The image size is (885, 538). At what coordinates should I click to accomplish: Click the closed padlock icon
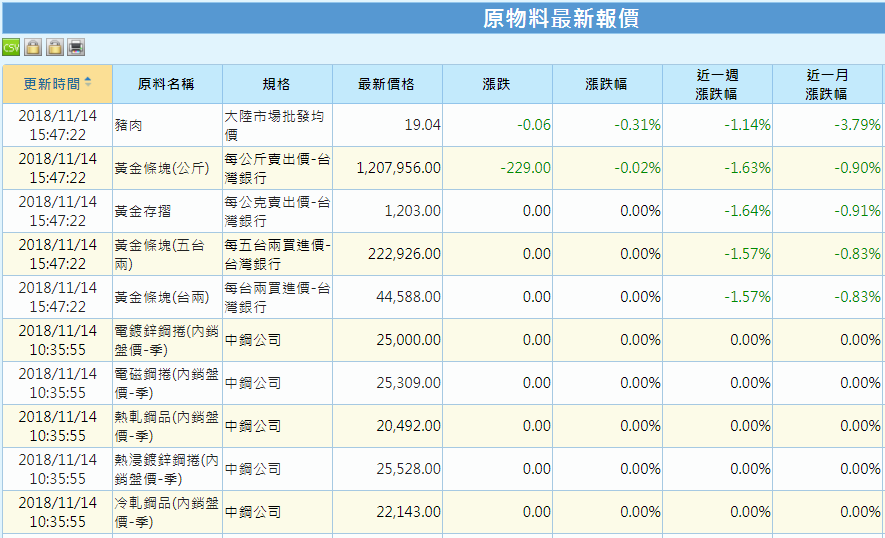(33, 47)
